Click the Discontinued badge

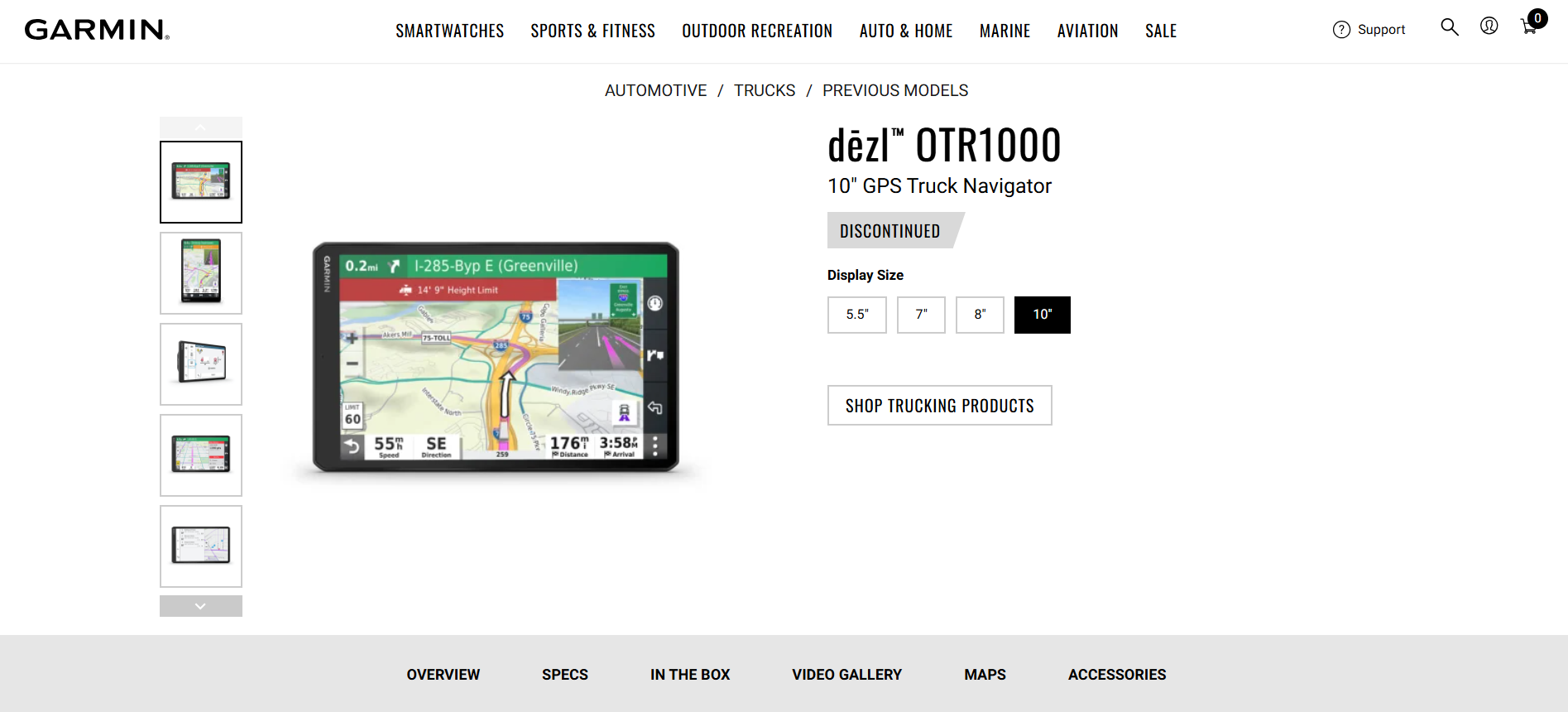[x=894, y=230]
